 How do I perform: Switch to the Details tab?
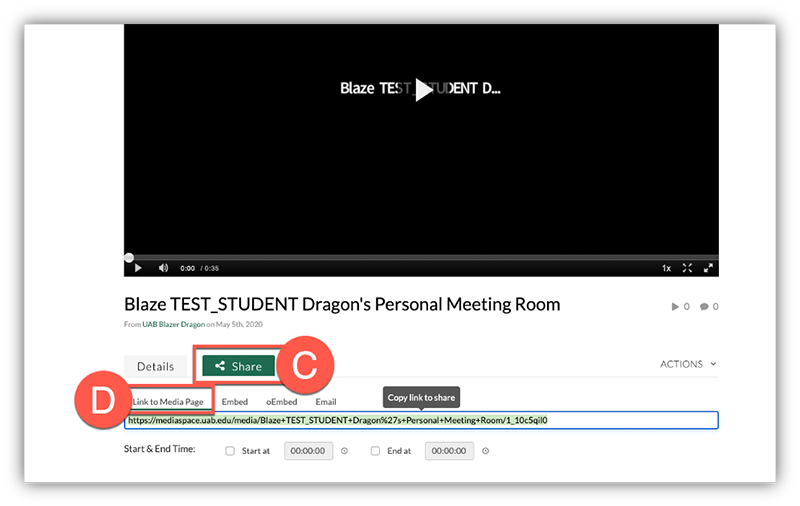coord(155,366)
